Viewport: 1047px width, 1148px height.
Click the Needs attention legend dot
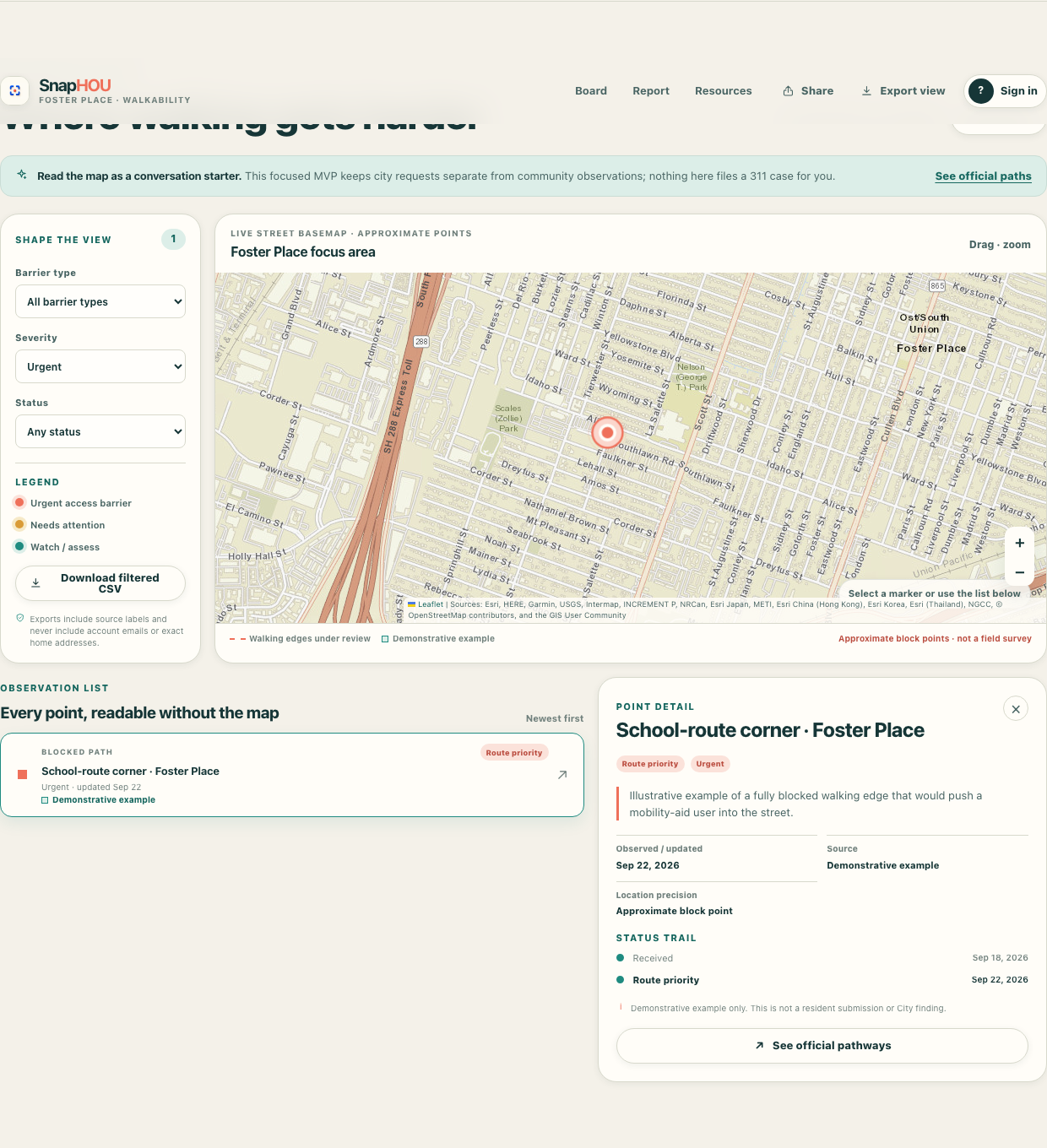point(19,524)
